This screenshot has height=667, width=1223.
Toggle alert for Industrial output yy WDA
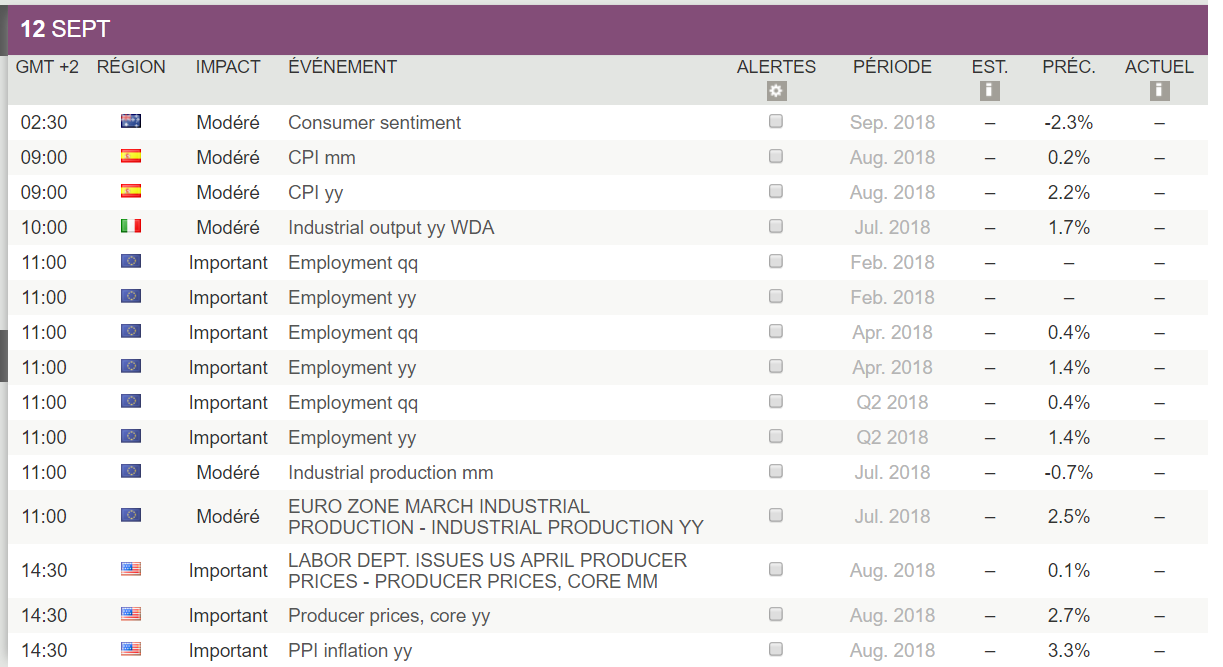[x=776, y=227]
